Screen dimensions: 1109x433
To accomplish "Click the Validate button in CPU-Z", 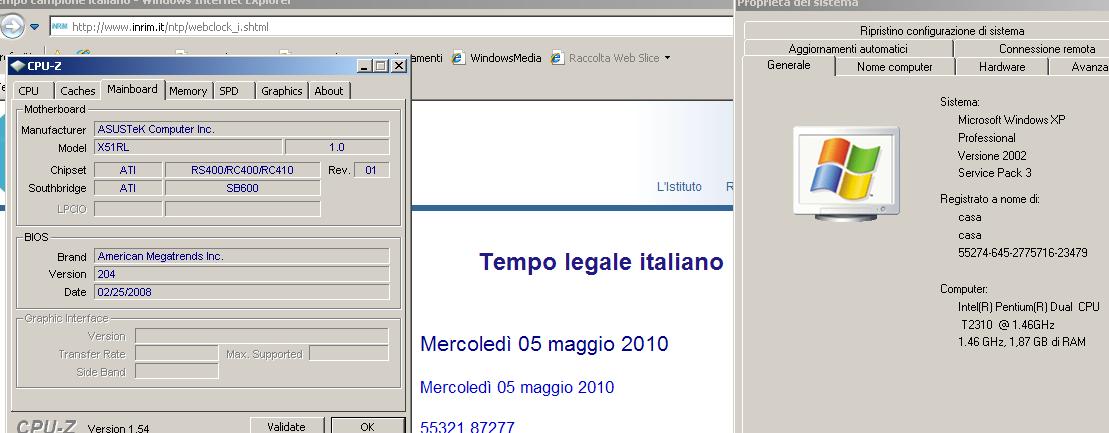I will (x=287, y=426).
